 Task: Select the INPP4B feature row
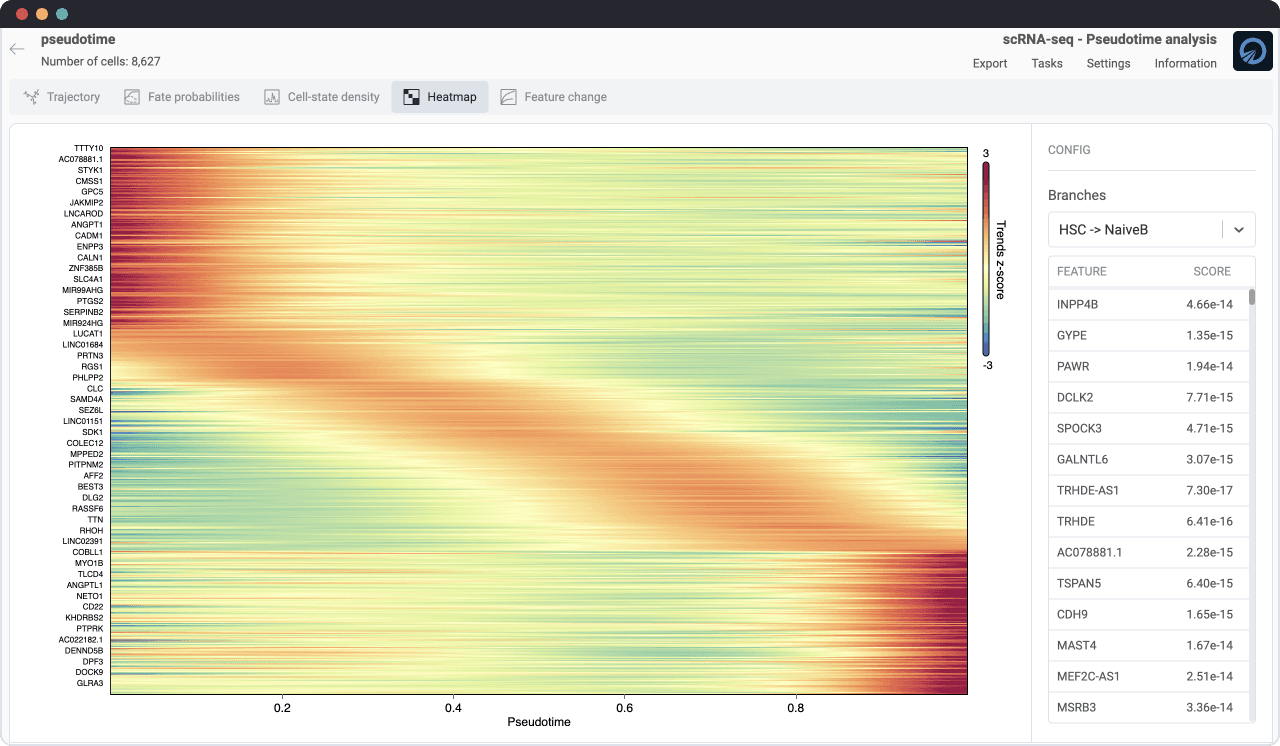click(x=1145, y=304)
